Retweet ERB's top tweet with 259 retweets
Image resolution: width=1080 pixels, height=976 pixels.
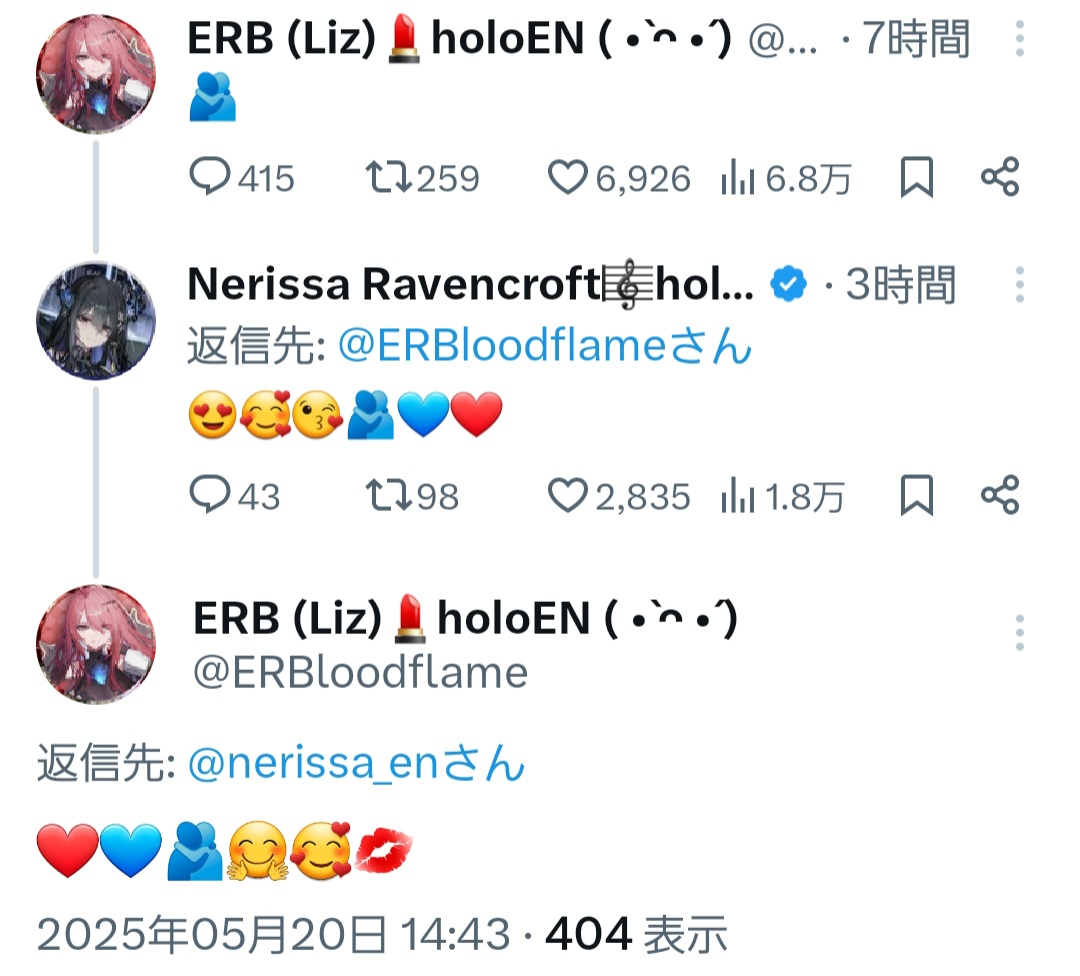[422, 178]
